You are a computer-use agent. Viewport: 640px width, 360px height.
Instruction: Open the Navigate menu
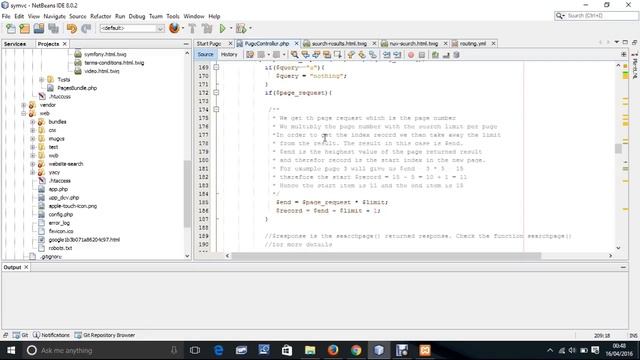tap(54, 16)
